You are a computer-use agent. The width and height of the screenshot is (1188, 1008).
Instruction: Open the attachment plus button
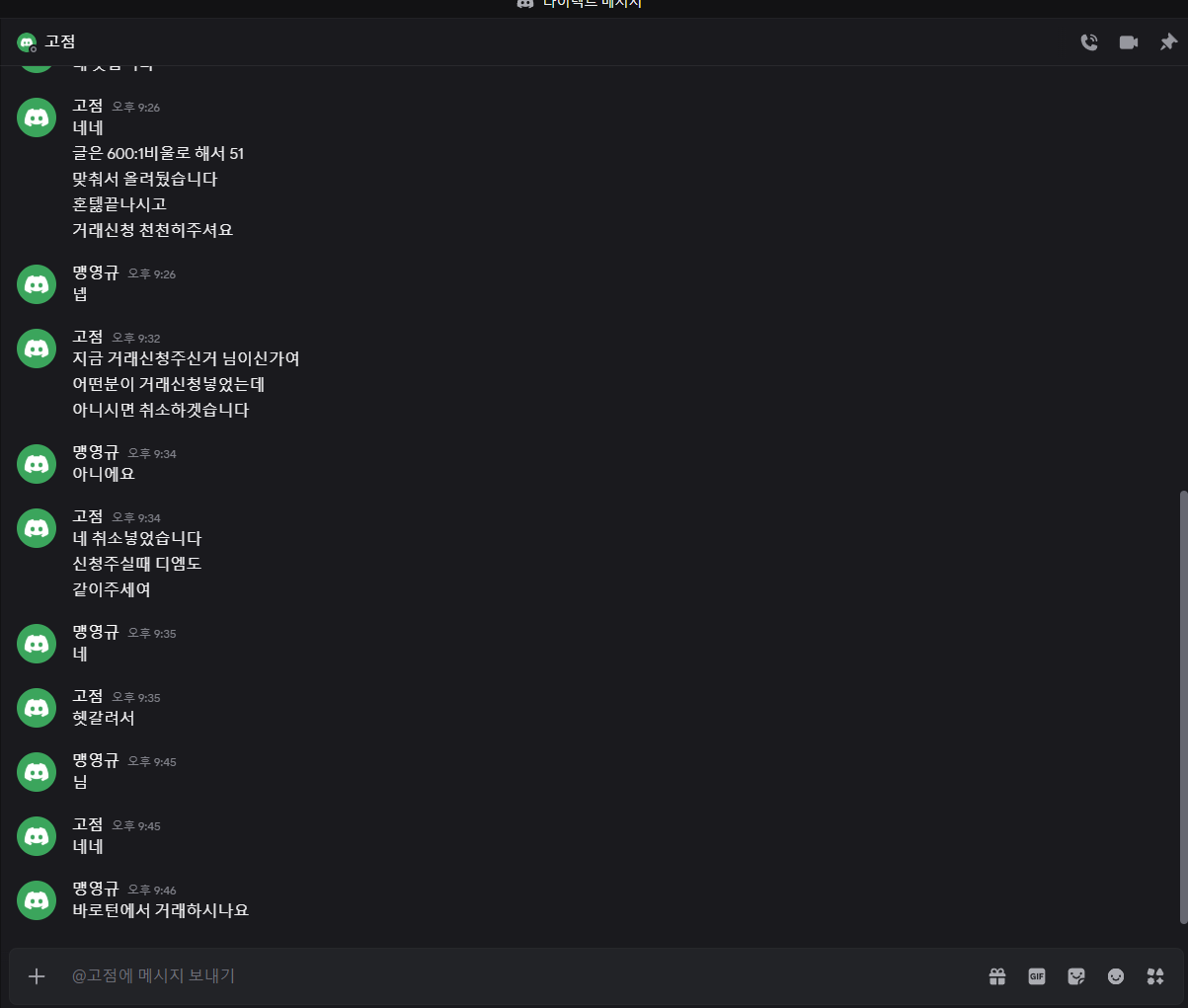point(37,976)
